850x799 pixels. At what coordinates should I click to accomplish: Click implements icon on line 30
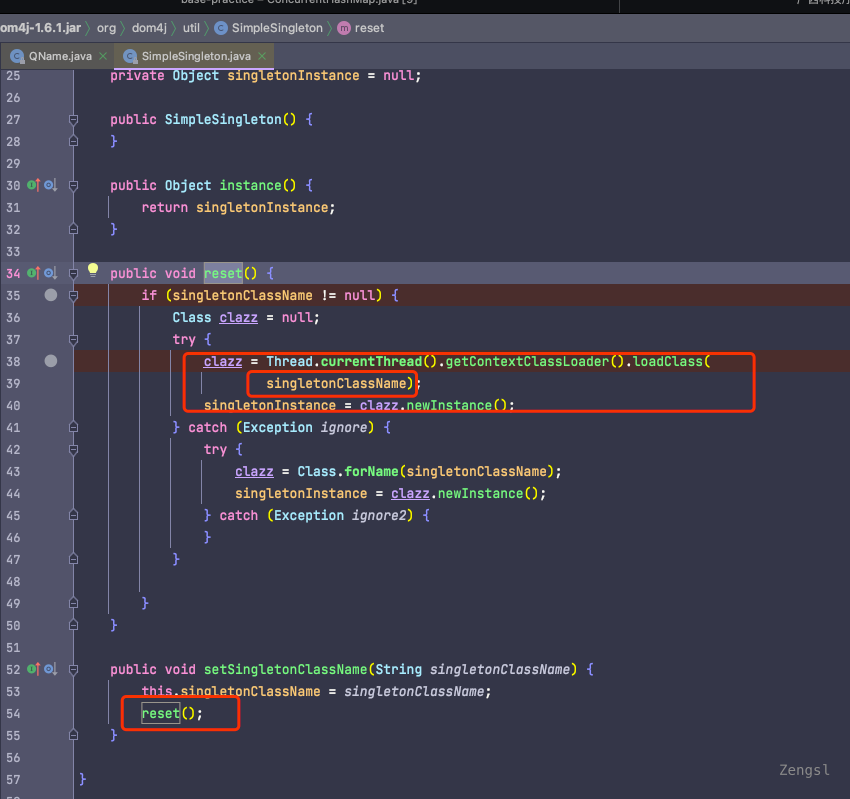(32, 185)
